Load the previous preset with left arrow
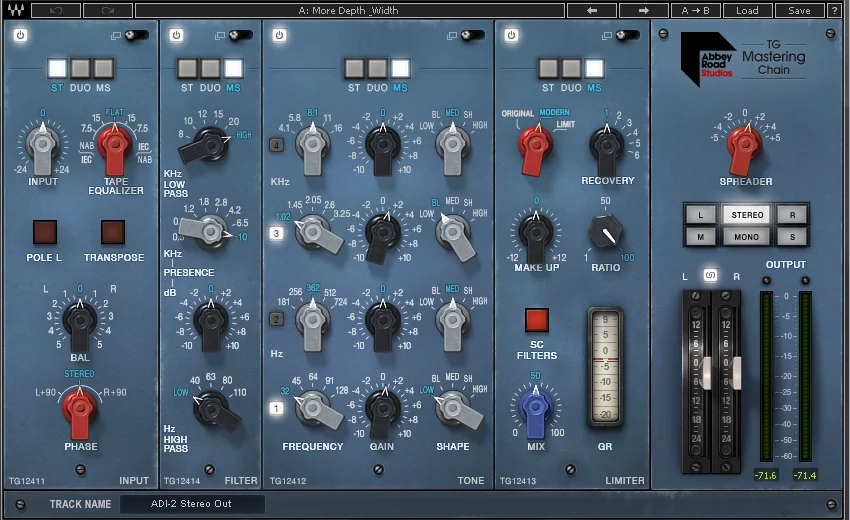The image size is (850, 520). [592, 10]
